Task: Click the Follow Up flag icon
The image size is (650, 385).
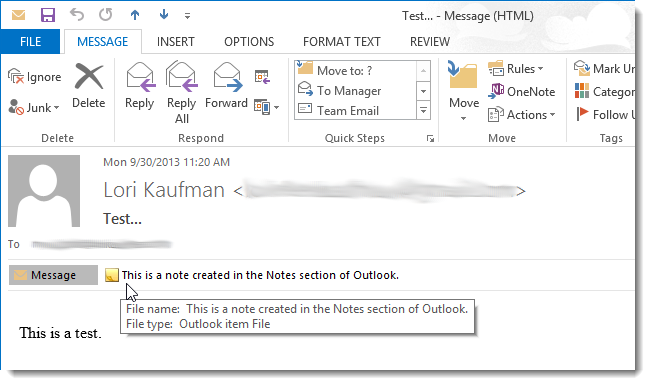Action: click(x=582, y=114)
